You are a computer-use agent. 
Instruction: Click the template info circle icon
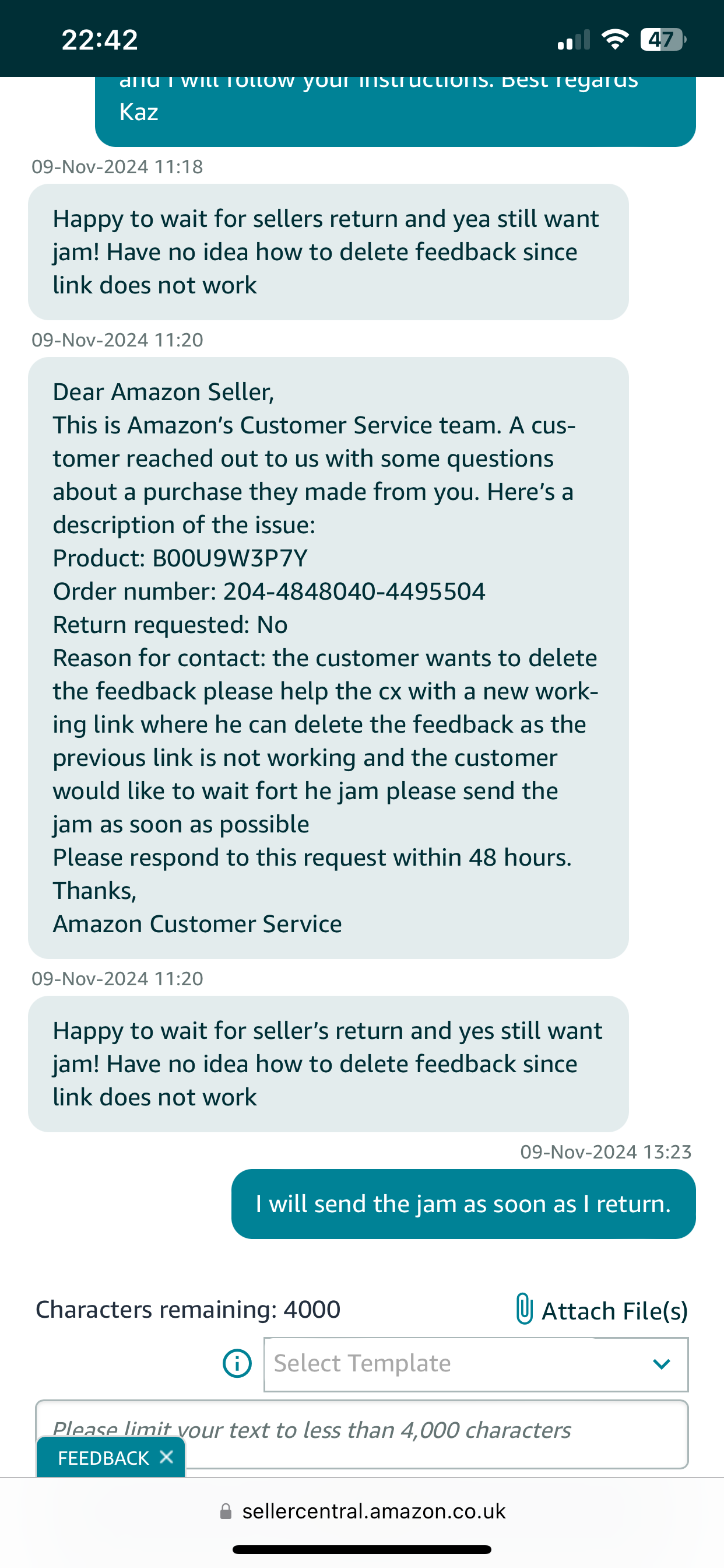pos(237,1363)
